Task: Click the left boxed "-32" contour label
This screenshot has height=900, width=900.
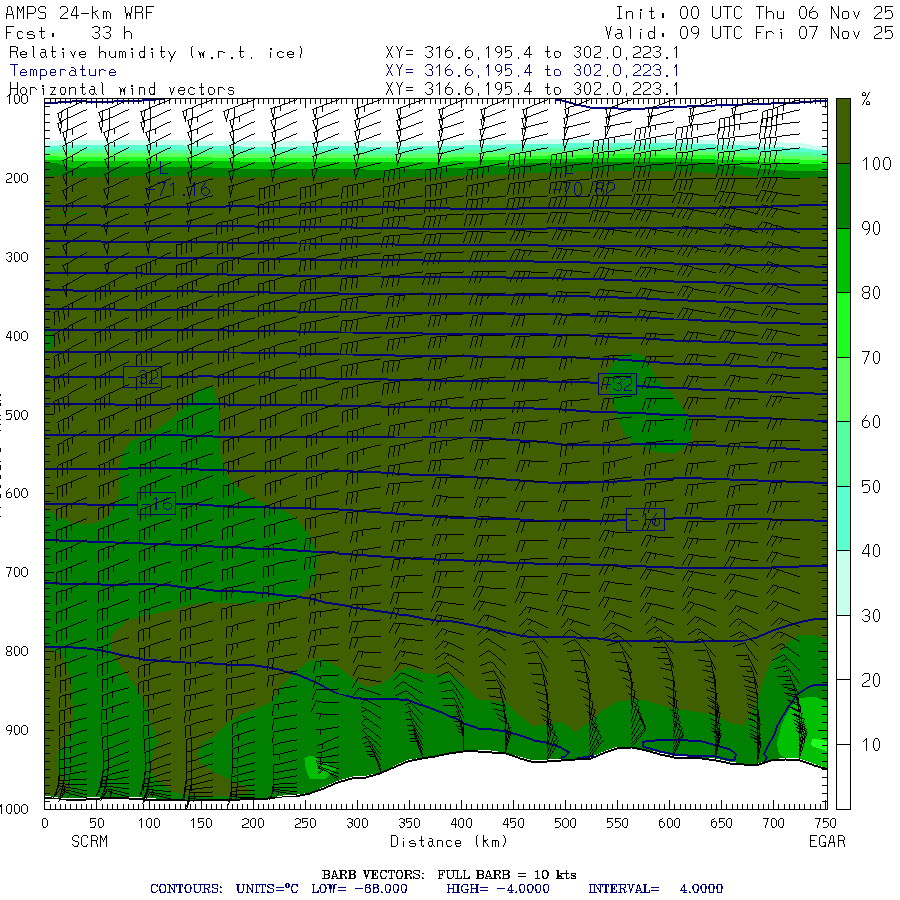Action: tap(142, 377)
